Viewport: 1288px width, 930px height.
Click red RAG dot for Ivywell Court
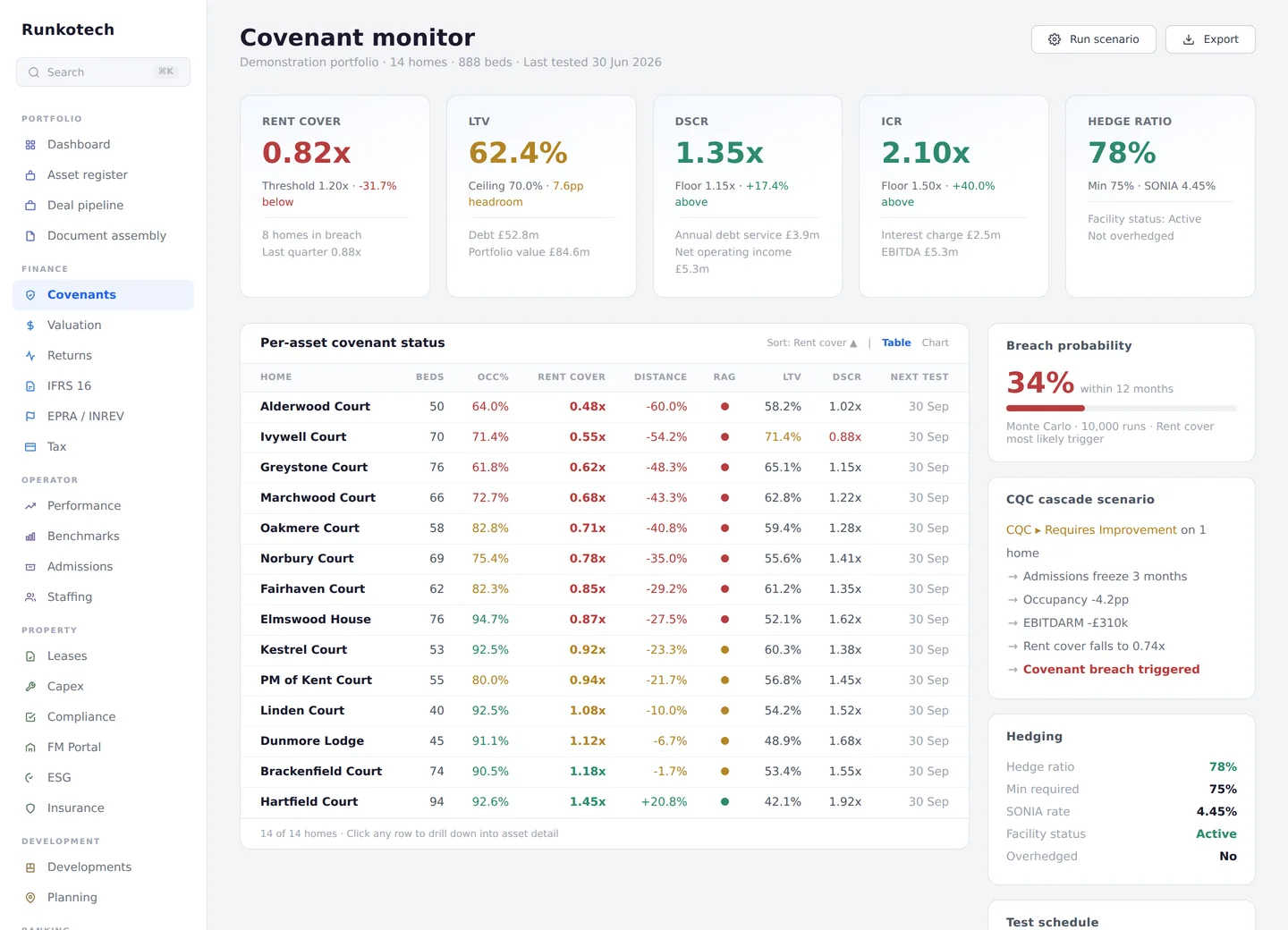(x=724, y=437)
